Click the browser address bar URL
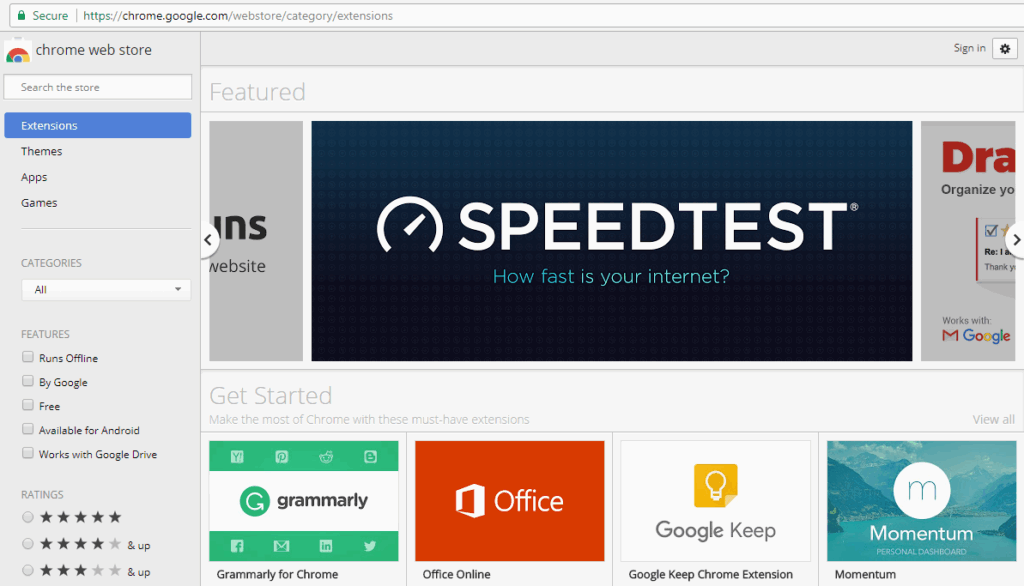 pyautogui.click(x=238, y=15)
